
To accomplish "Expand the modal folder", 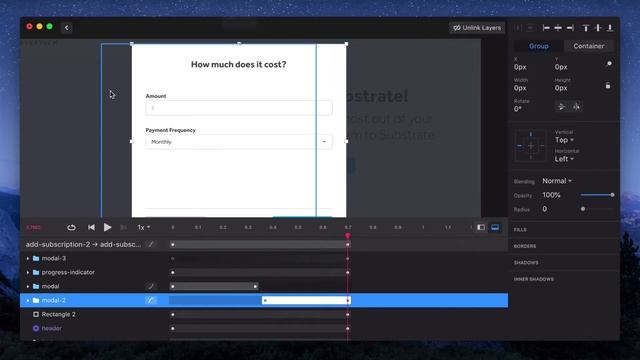I will 28,287.
